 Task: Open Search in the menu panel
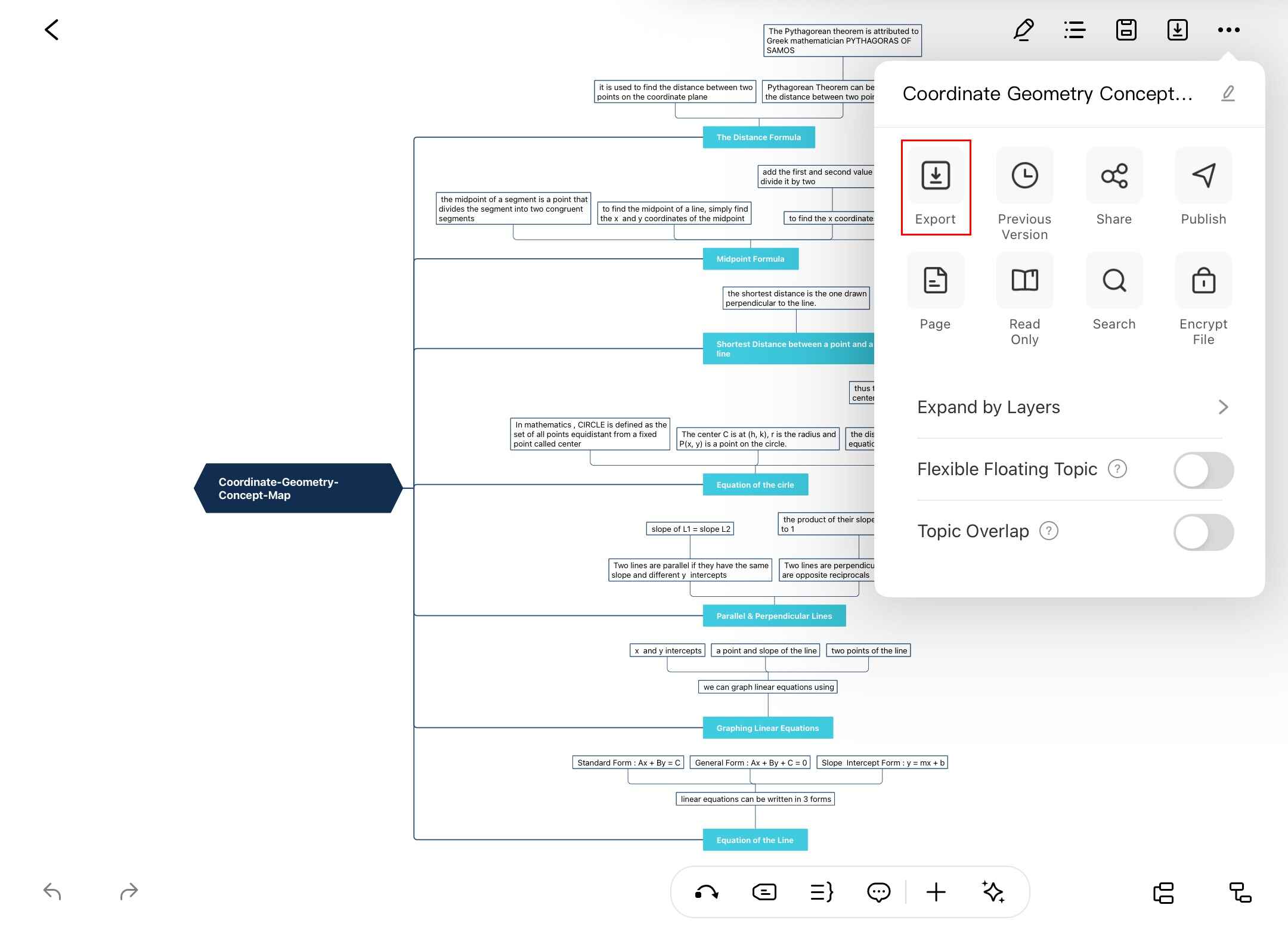pyautogui.click(x=1114, y=281)
